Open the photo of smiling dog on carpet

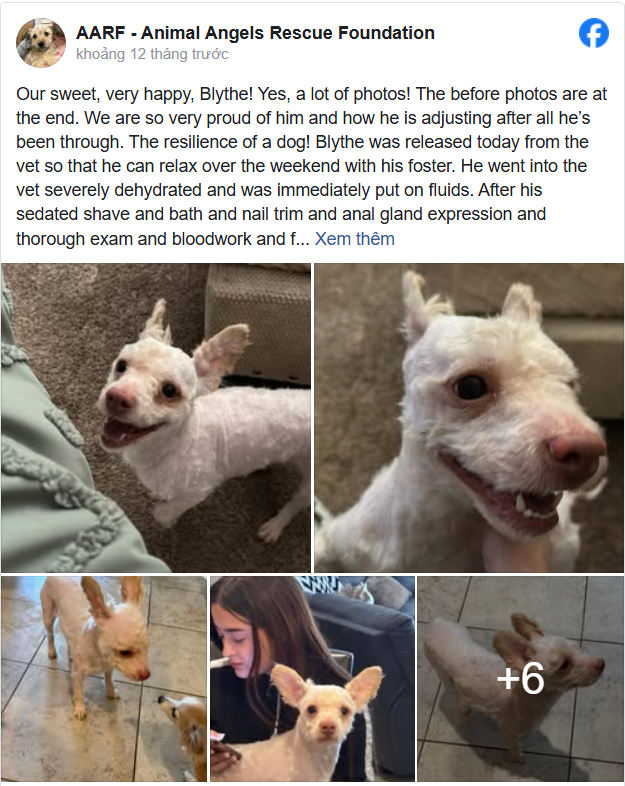click(156, 418)
